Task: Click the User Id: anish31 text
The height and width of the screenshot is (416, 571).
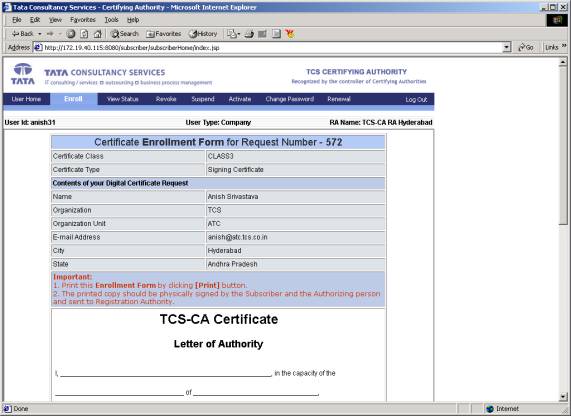Action: (30, 122)
